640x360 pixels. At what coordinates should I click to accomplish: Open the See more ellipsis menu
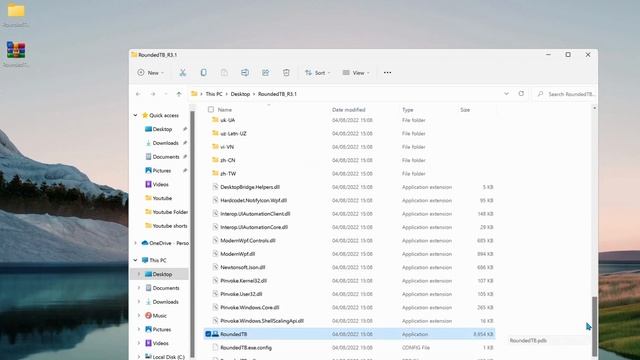point(387,73)
